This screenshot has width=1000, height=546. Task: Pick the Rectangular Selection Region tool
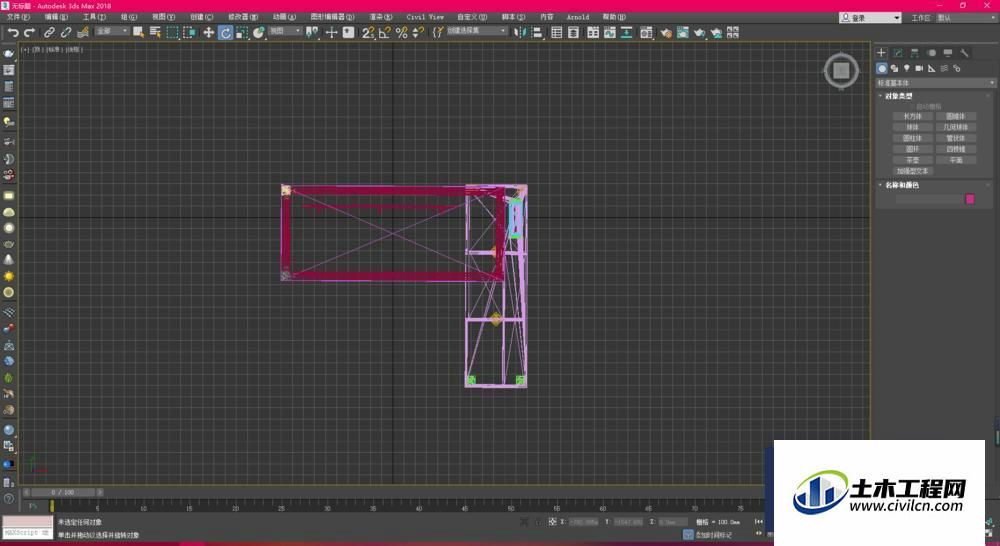172,33
